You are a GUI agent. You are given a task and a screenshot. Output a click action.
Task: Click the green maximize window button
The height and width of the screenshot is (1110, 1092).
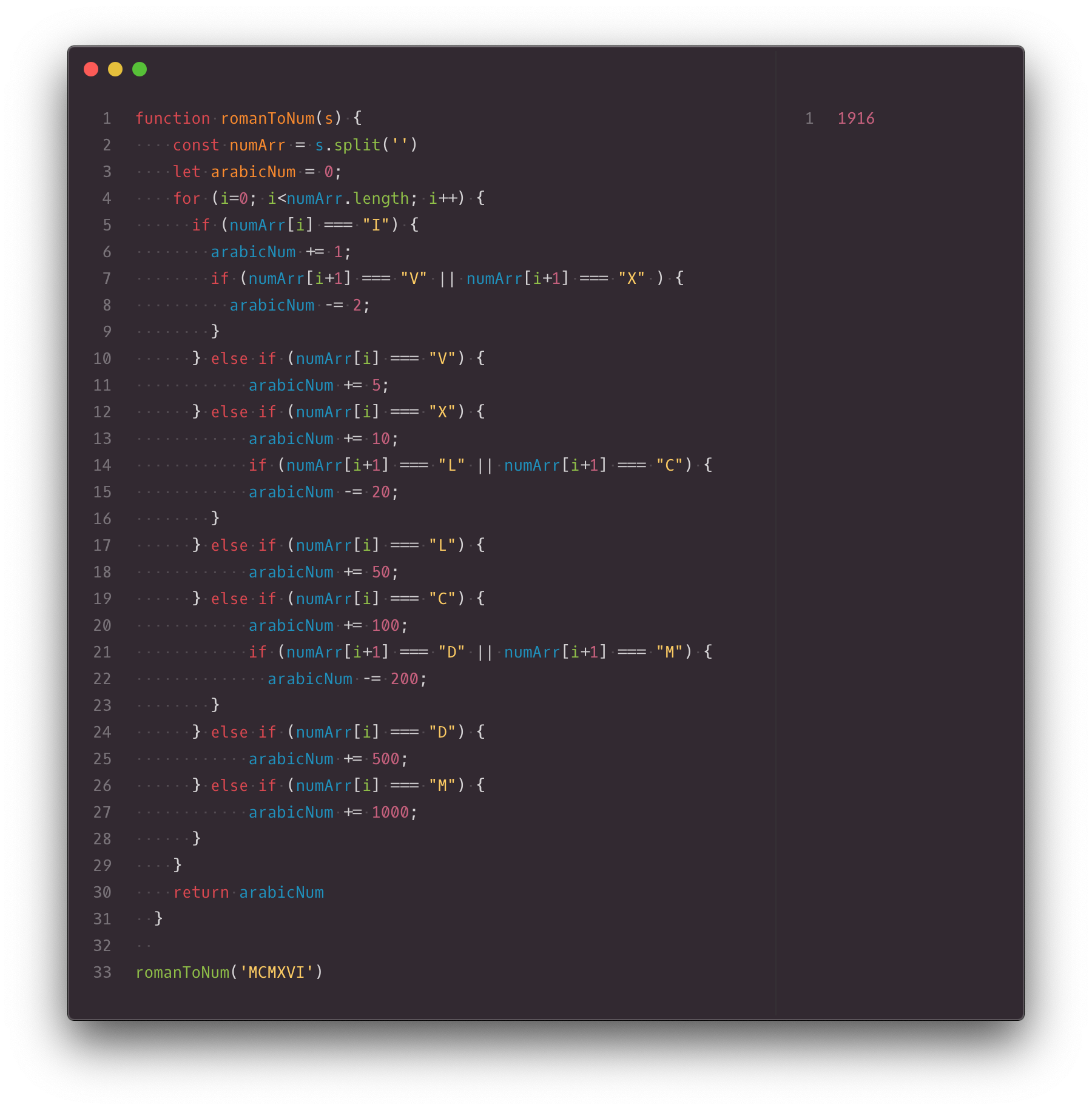click(140, 69)
